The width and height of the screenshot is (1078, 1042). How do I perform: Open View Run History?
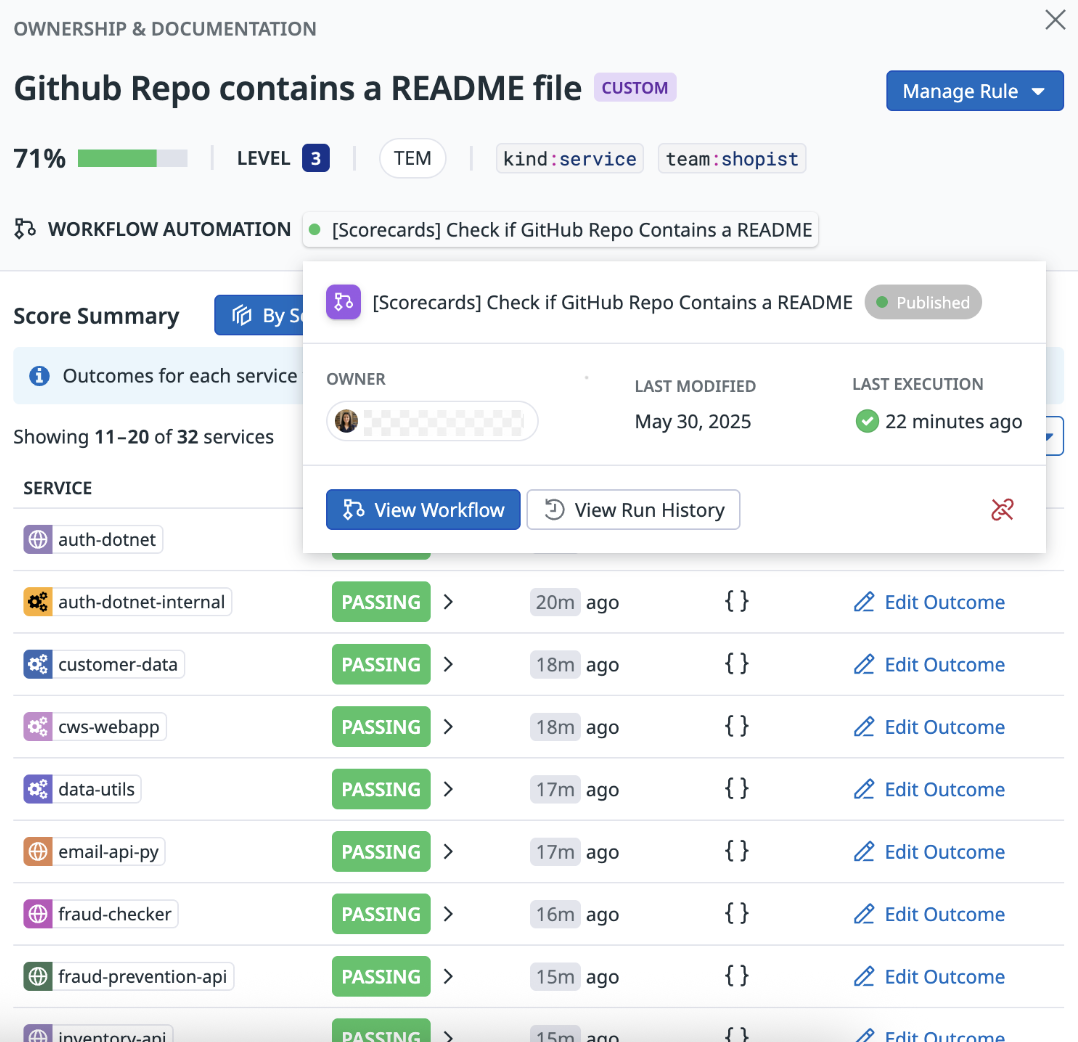(x=633, y=510)
